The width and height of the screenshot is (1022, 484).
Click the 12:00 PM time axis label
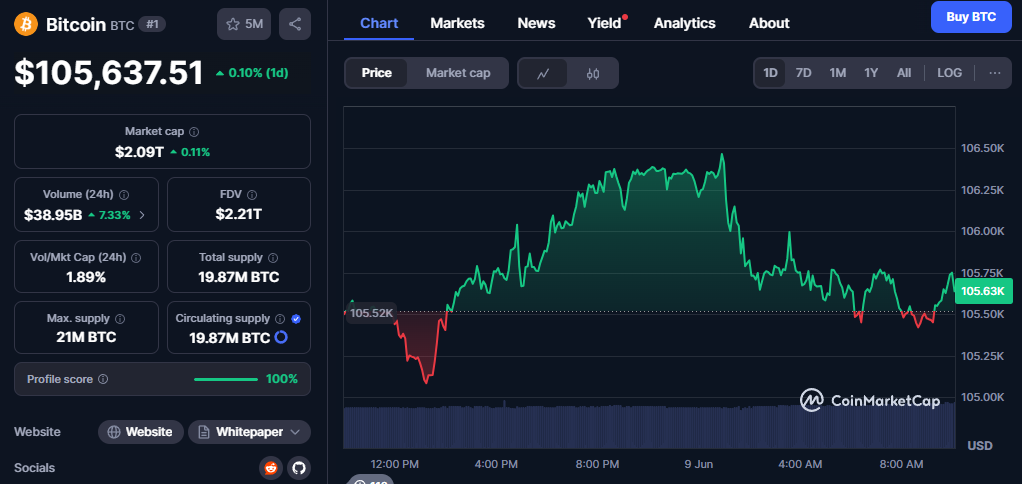[395, 464]
